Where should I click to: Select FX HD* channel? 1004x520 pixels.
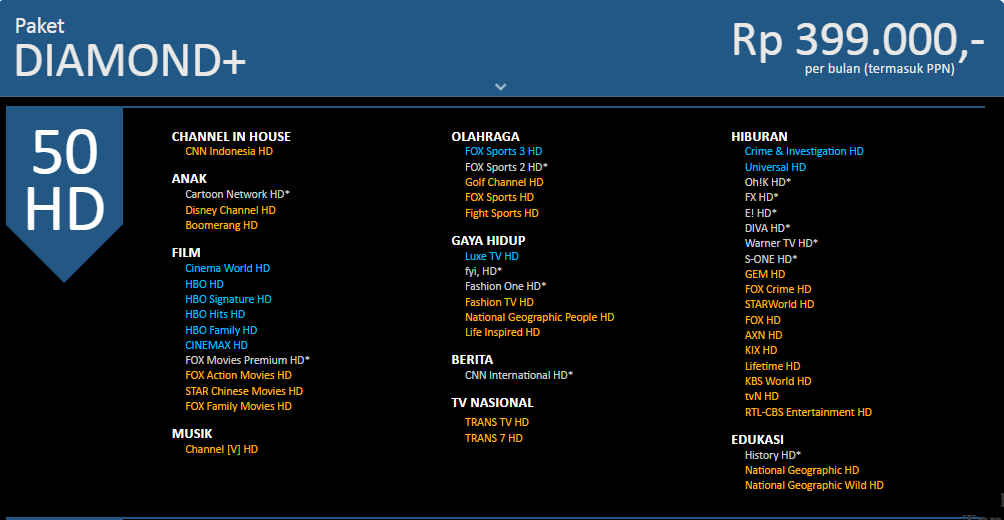[761, 197]
